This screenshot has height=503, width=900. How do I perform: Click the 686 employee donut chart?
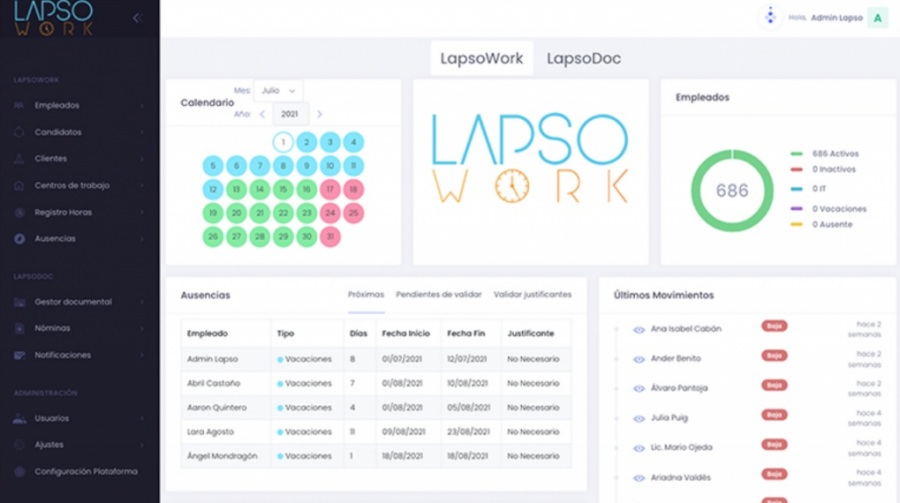coord(732,191)
